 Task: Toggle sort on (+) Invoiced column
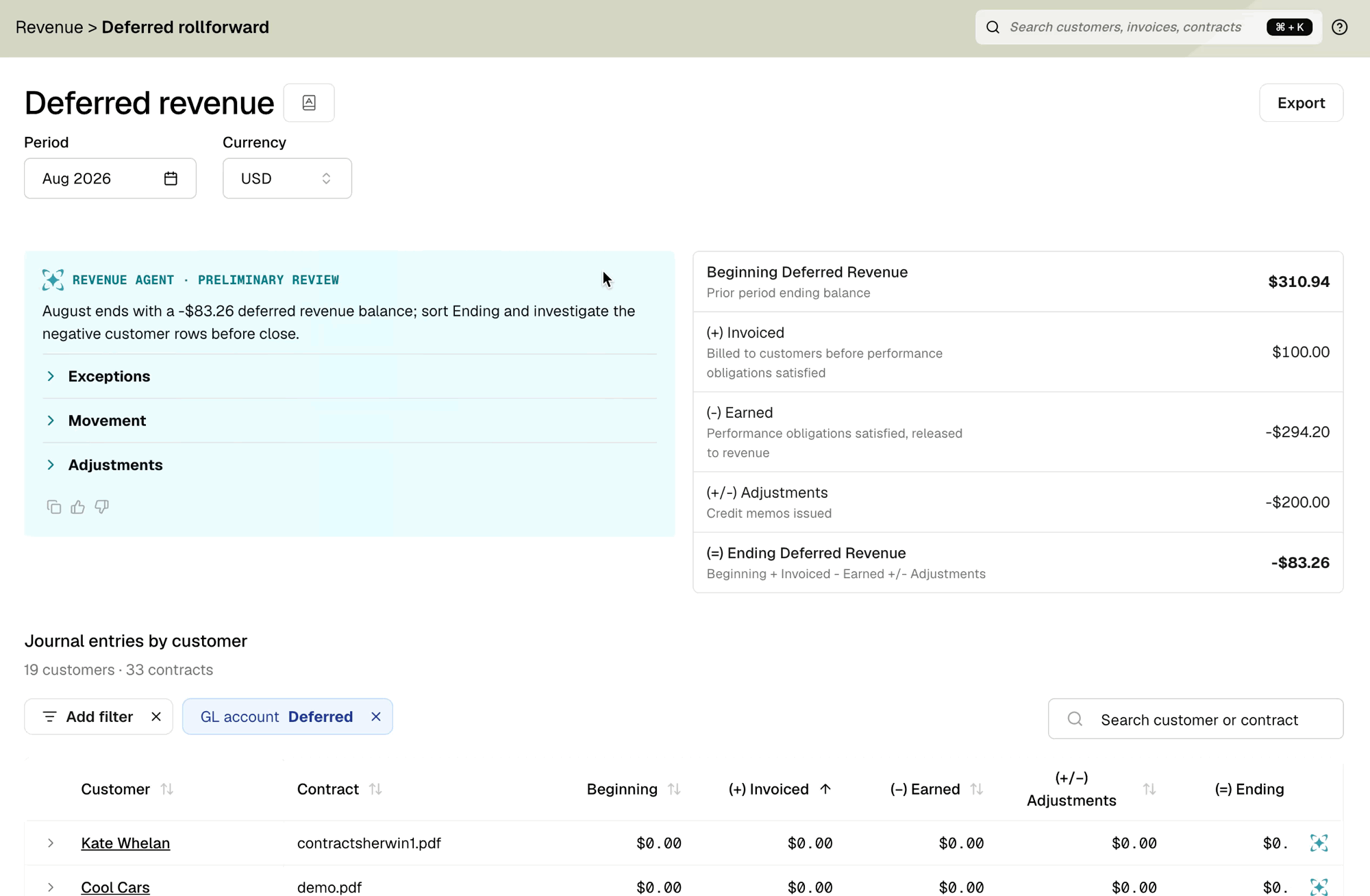[825, 789]
